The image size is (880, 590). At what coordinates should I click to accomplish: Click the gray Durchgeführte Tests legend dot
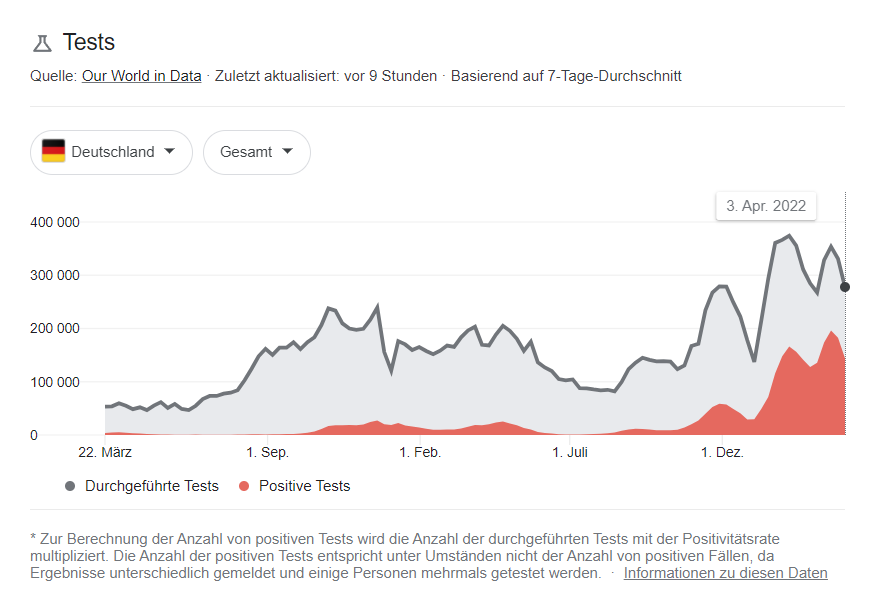pyautogui.click(x=70, y=486)
